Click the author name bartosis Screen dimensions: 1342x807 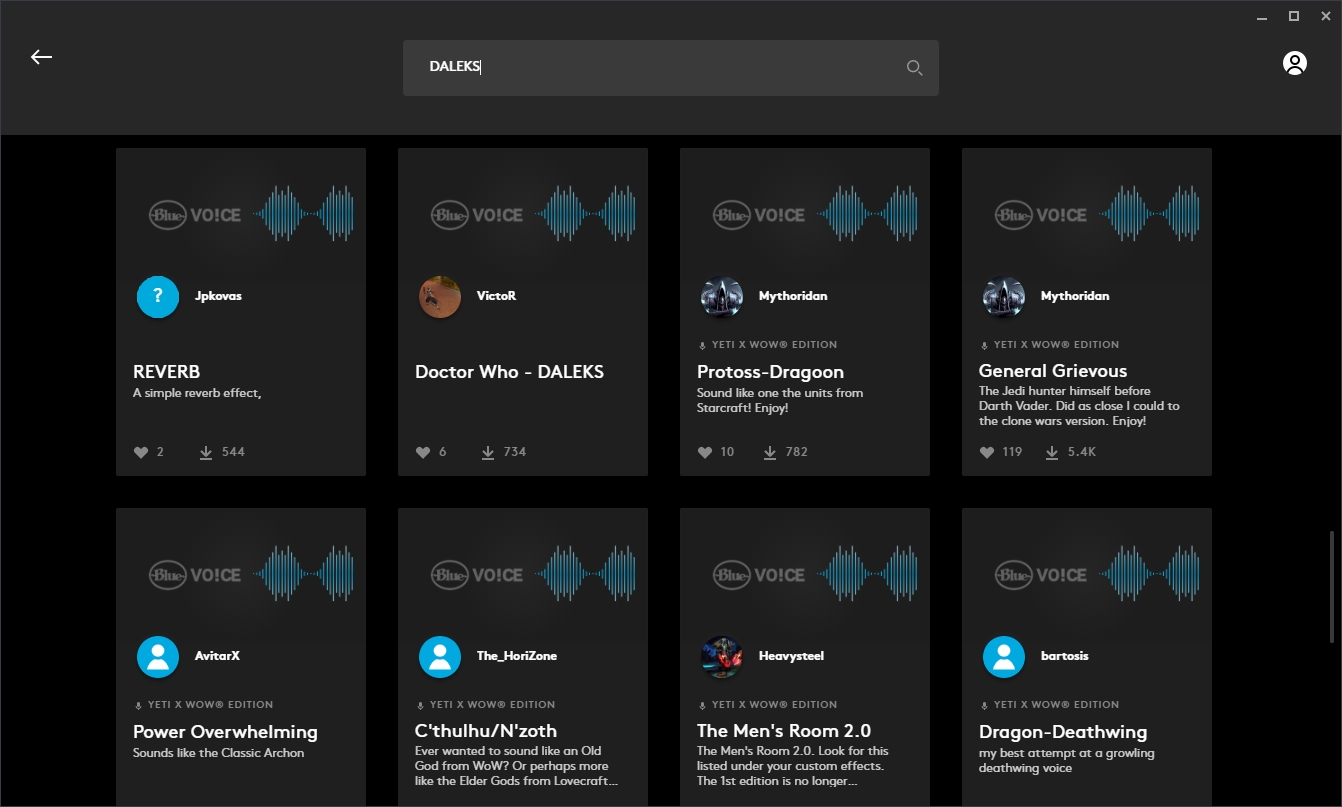click(1064, 656)
